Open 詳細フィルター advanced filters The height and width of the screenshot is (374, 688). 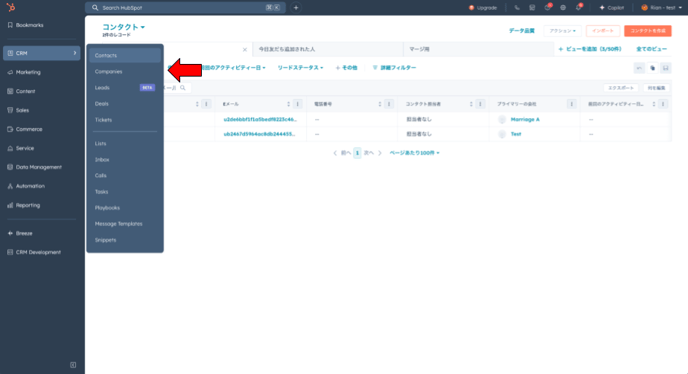click(x=394, y=68)
